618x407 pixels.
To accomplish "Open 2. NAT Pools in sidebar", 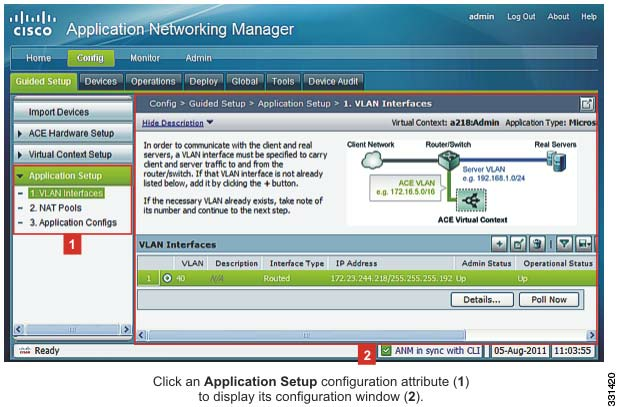I will click(x=58, y=207).
